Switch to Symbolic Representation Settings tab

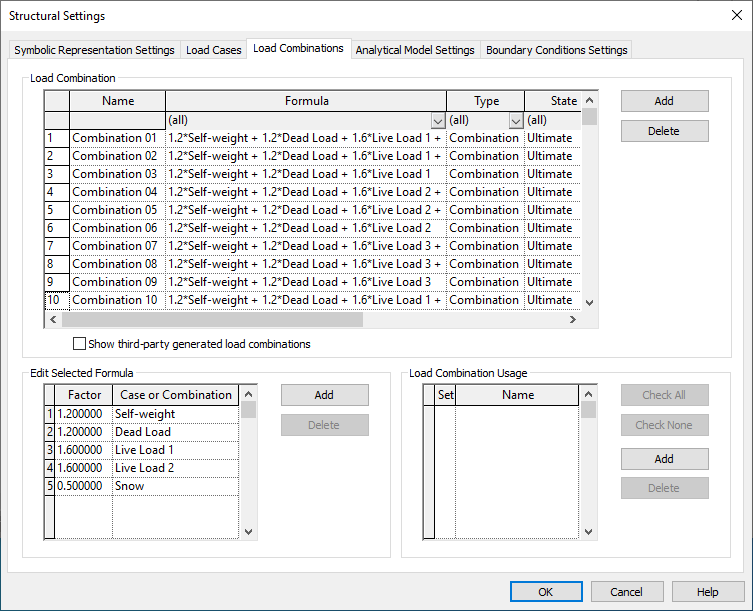coord(94,50)
